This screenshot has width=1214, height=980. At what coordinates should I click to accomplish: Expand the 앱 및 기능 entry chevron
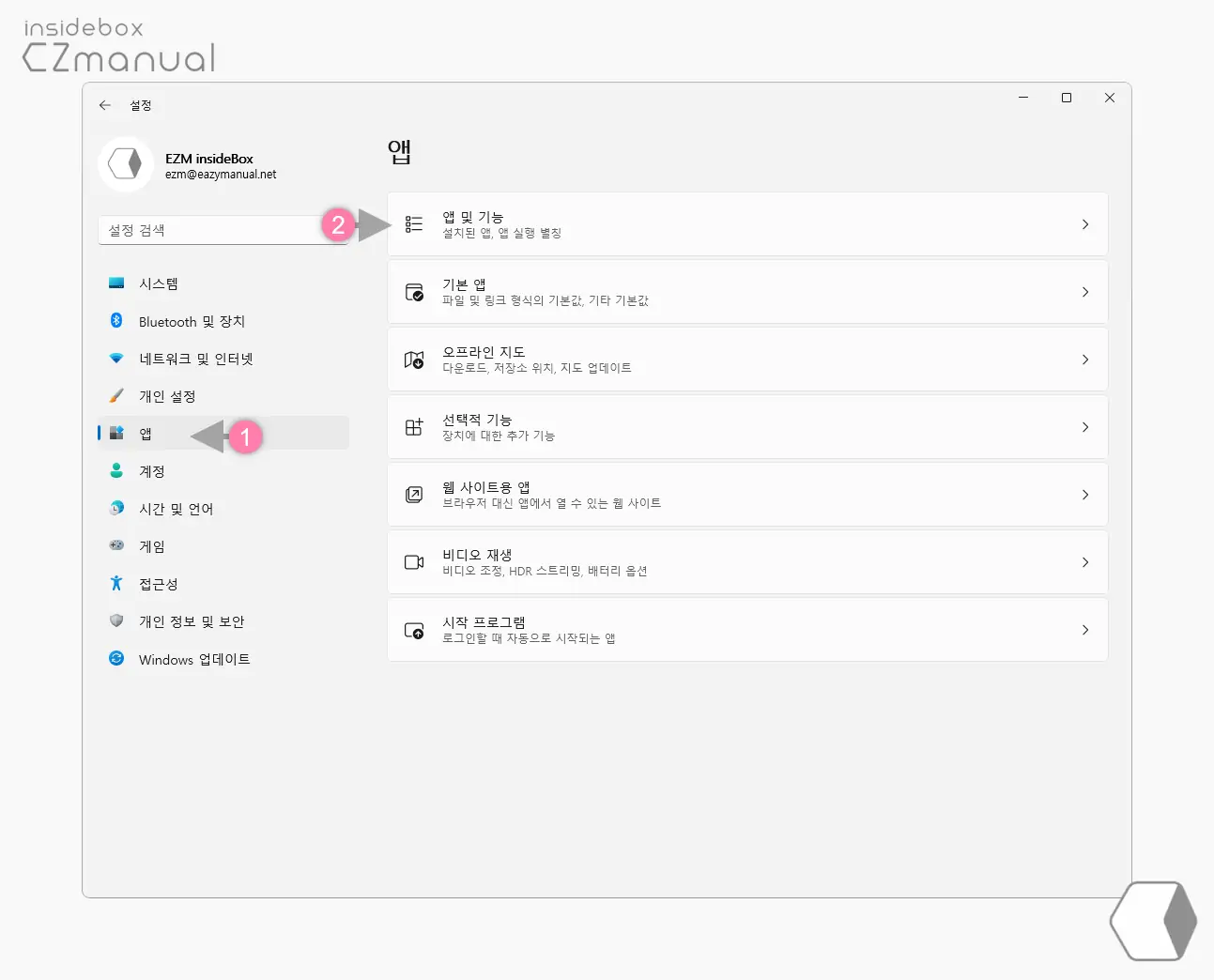pos(1086,223)
